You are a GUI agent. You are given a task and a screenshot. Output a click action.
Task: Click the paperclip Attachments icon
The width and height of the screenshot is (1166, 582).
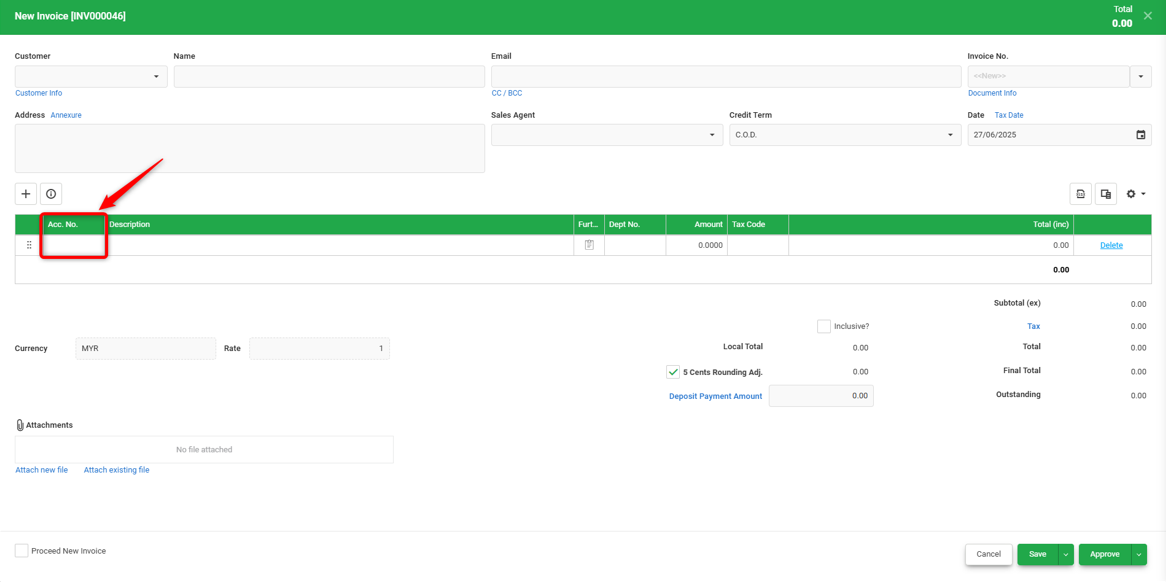20,425
